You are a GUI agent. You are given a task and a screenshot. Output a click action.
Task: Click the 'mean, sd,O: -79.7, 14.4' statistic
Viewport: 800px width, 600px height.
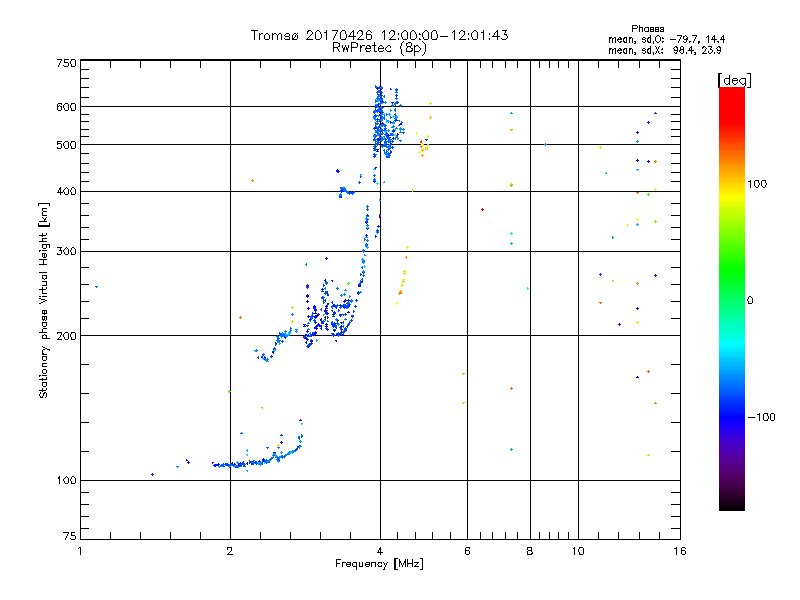[666, 39]
